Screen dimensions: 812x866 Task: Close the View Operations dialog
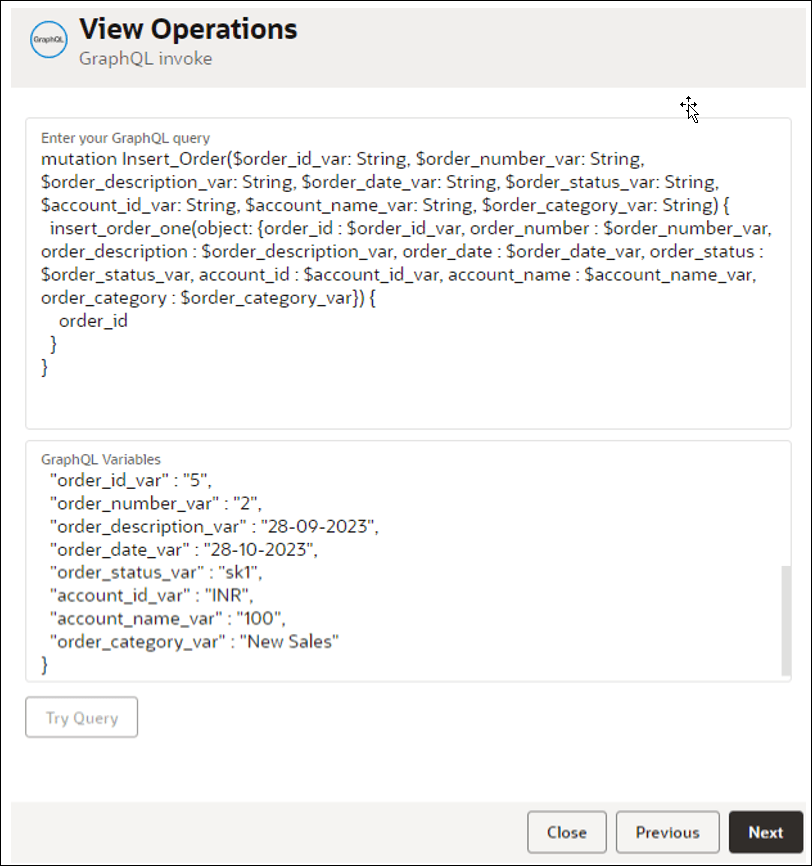[567, 832]
